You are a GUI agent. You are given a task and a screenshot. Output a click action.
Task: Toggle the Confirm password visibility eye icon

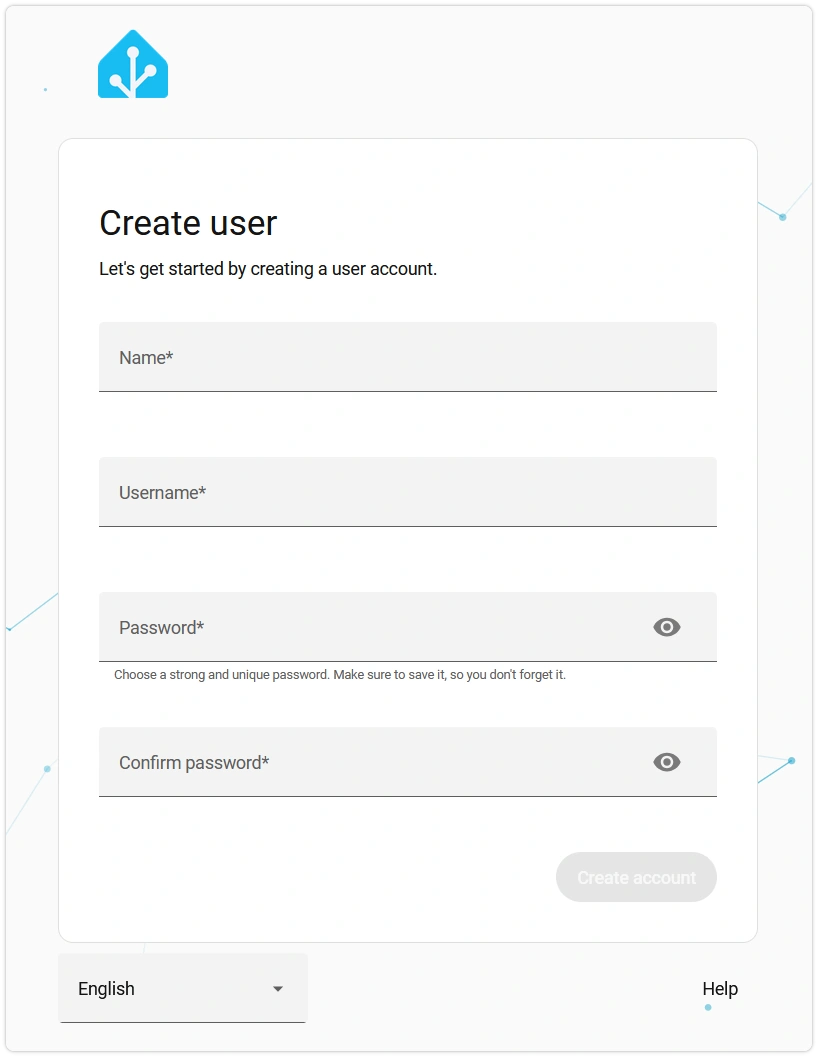click(x=666, y=762)
